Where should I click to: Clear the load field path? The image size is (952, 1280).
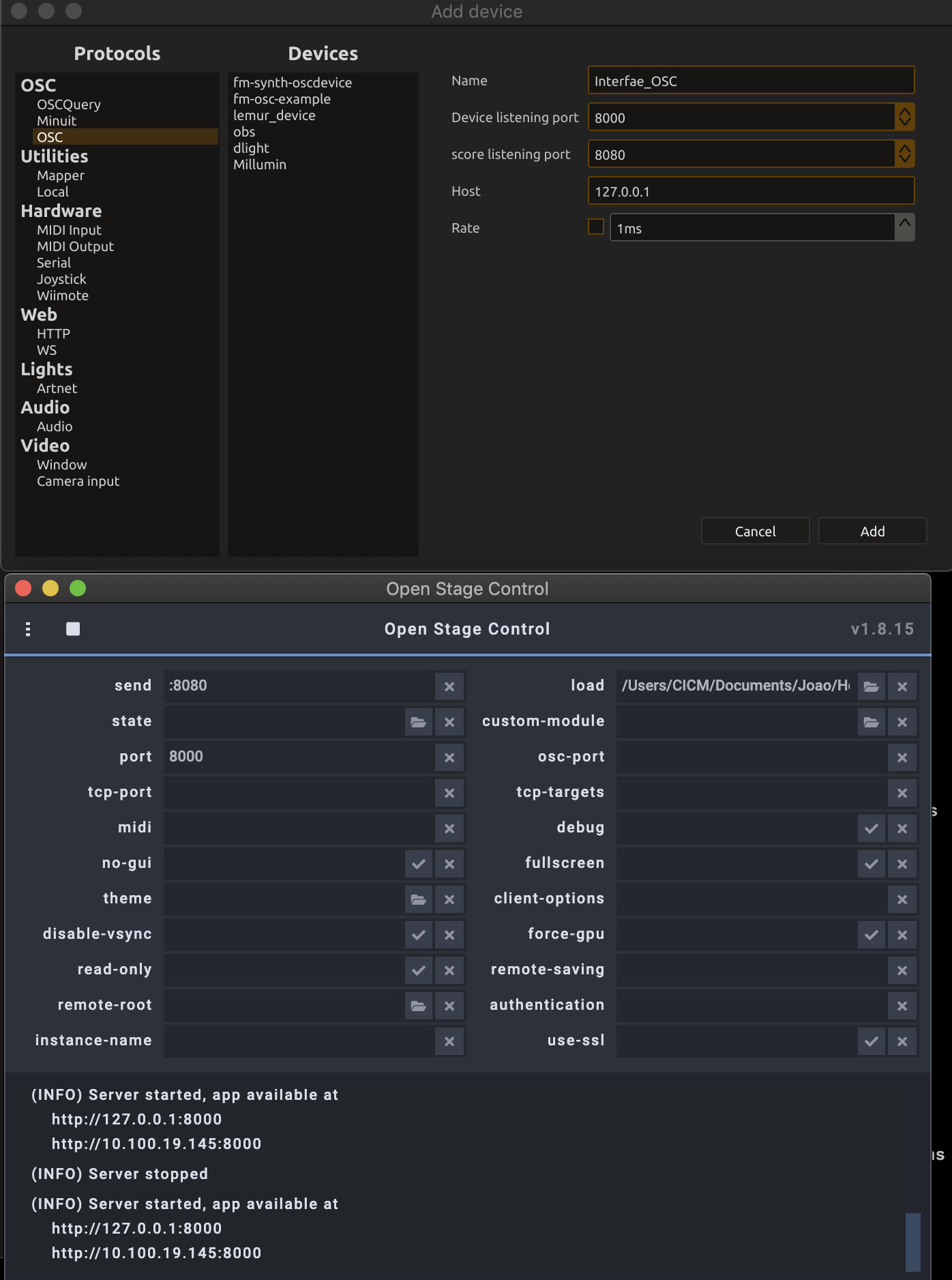(902, 686)
